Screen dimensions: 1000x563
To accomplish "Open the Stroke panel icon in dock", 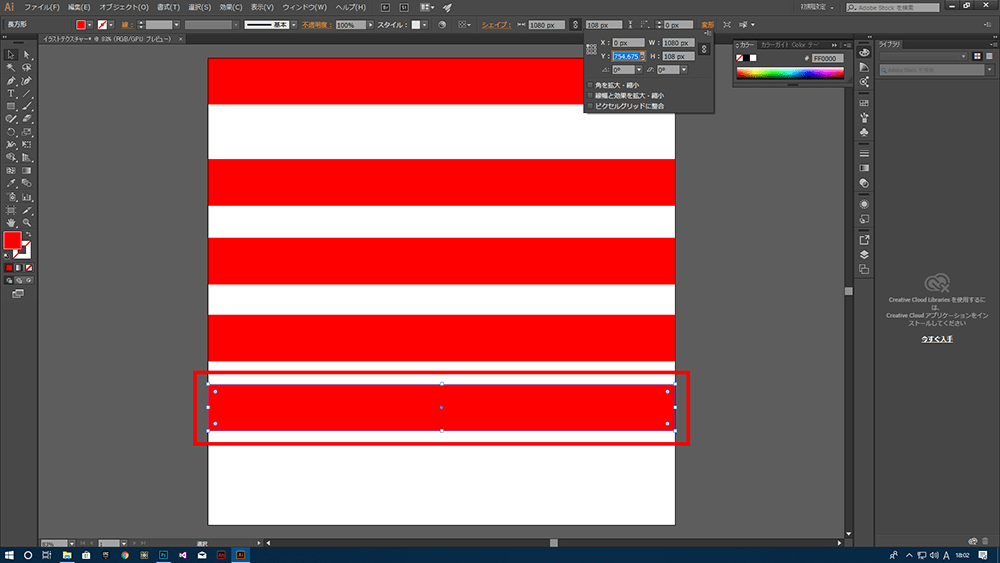I will click(864, 154).
